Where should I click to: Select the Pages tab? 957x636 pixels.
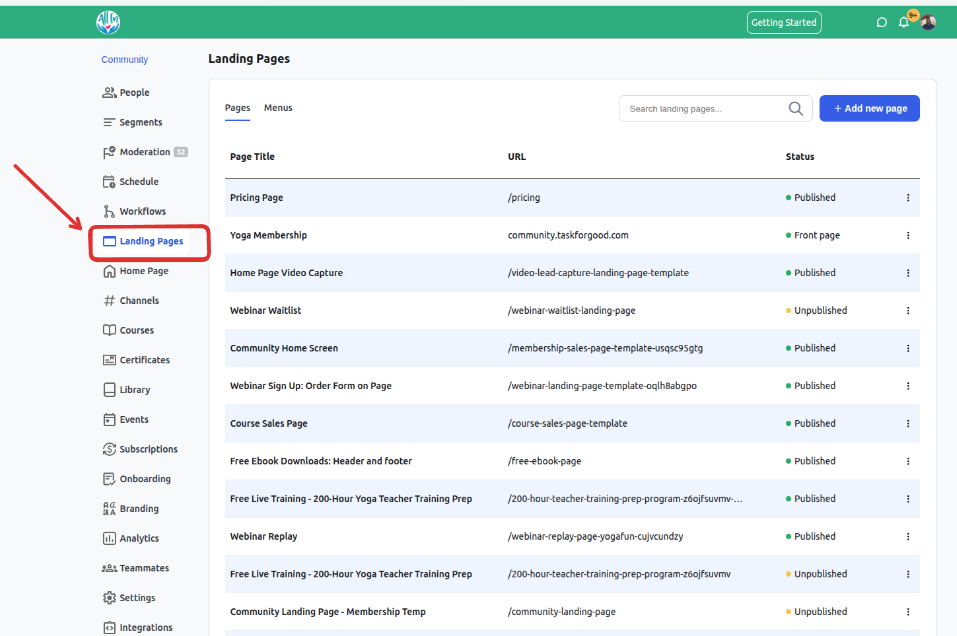(237, 108)
